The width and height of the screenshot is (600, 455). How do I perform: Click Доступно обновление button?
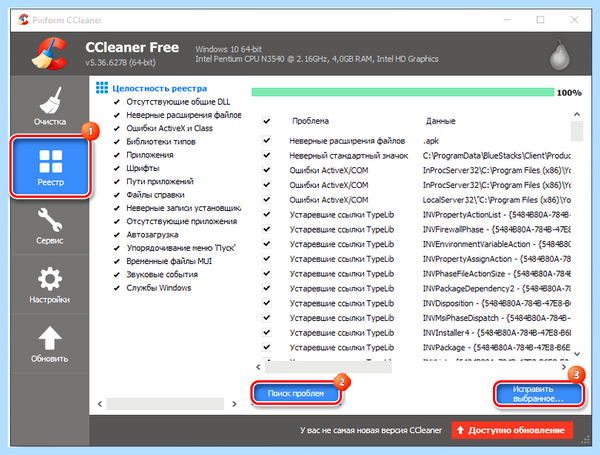pos(512,430)
